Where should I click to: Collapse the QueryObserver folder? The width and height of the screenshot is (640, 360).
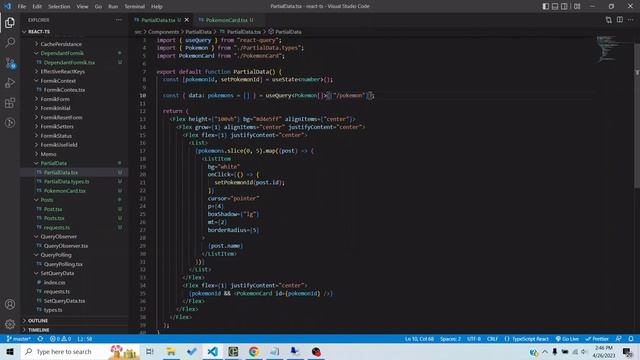[x=58, y=237]
